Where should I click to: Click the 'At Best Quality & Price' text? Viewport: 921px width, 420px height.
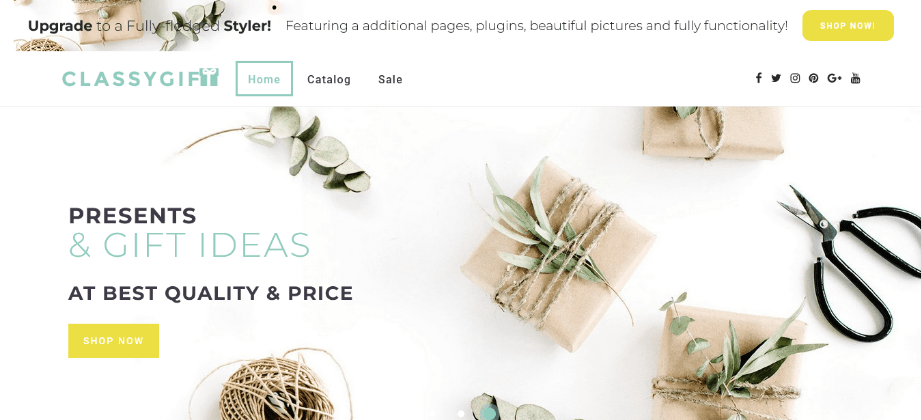click(x=210, y=293)
